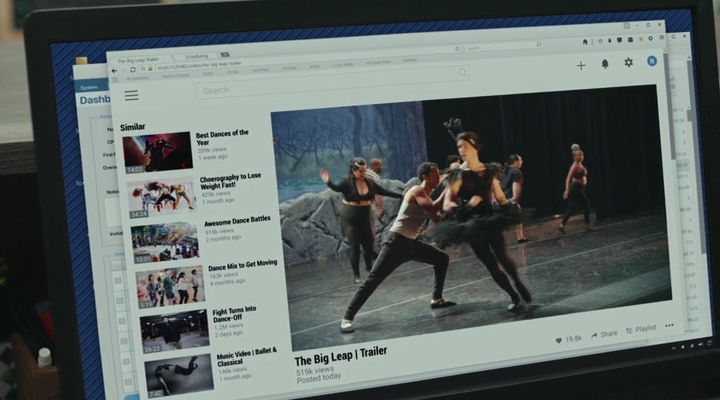Open Dance Mix to Get Moving thumbnail
The image size is (720, 400).
point(170,286)
